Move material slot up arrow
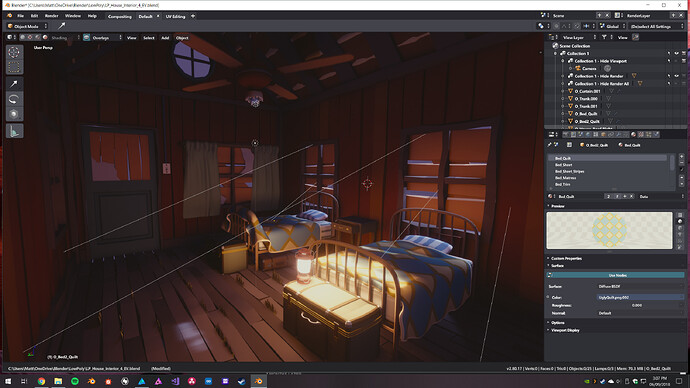Image resolution: width=690 pixels, height=388 pixels. pyautogui.click(x=681, y=178)
